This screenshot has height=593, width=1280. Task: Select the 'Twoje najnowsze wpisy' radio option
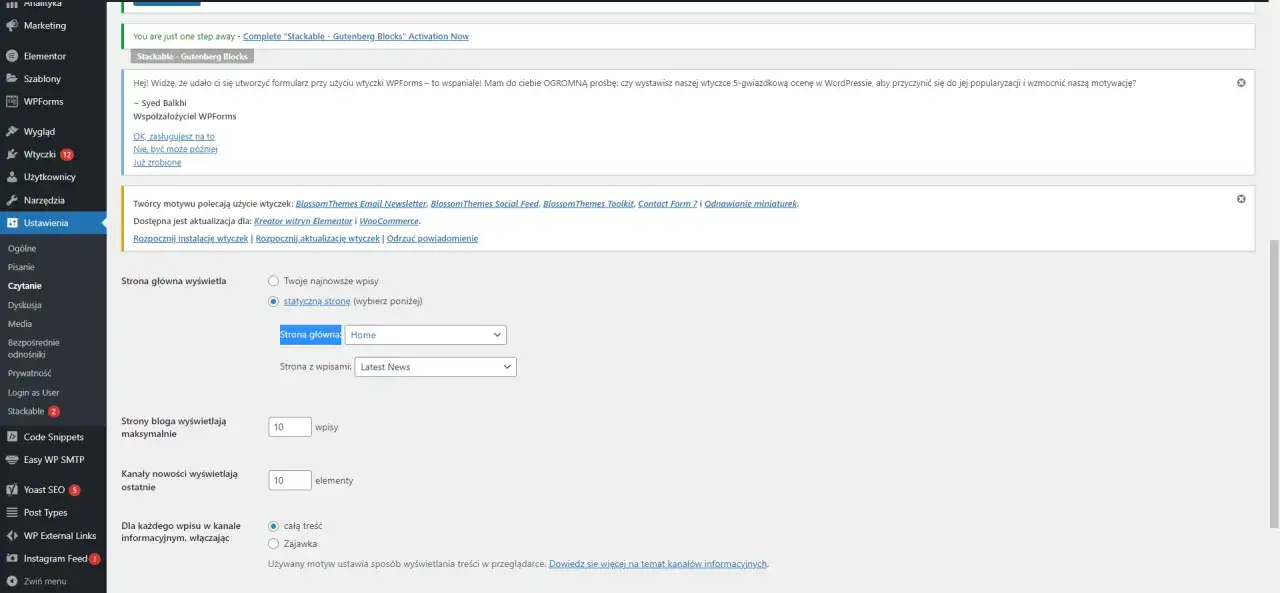tap(273, 281)
